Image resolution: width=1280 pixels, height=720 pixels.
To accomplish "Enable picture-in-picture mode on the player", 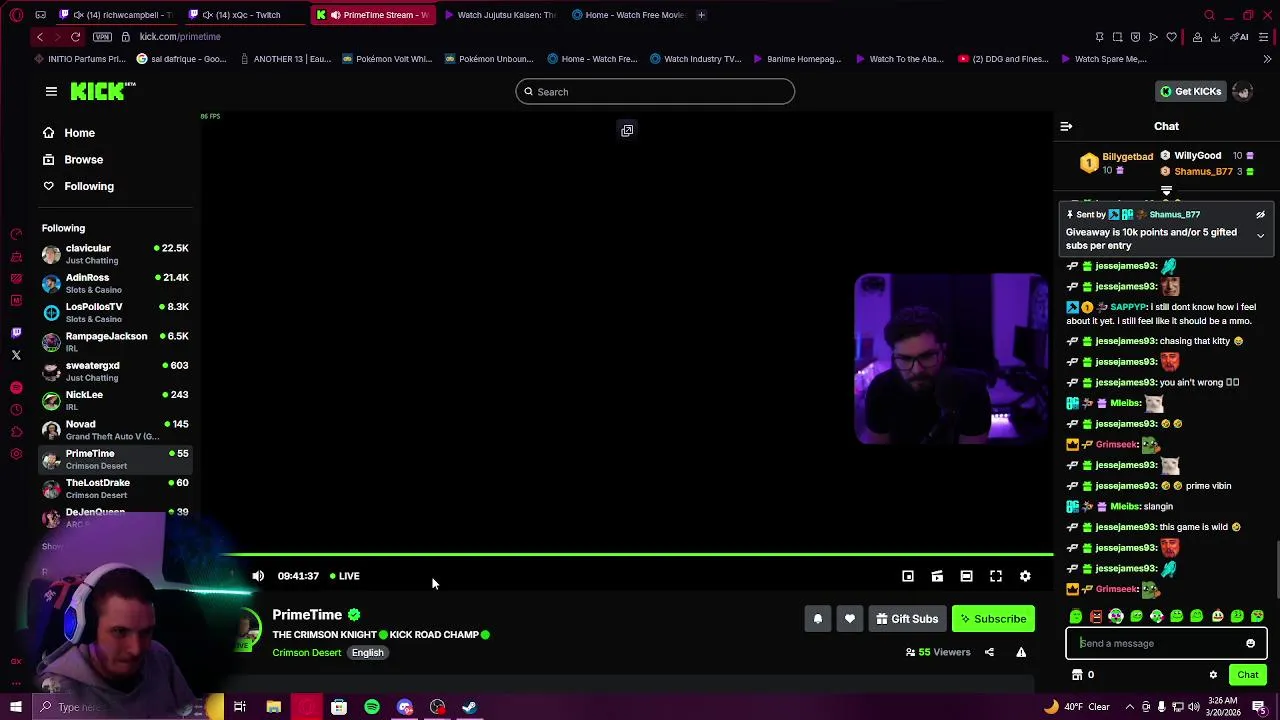I will [x=908, y=576].
